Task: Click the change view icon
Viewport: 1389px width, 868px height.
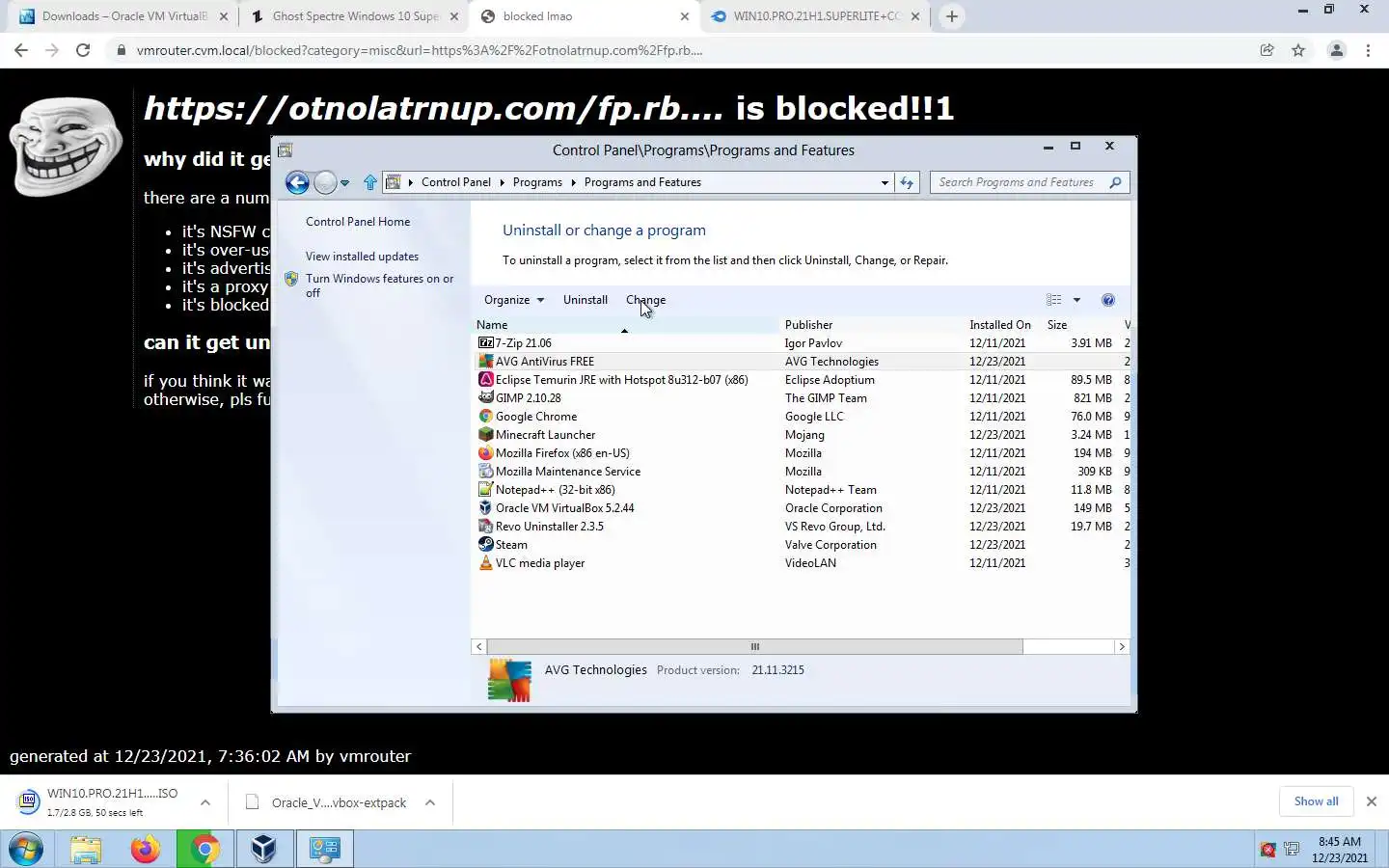Action: (x=1054, y=300)
